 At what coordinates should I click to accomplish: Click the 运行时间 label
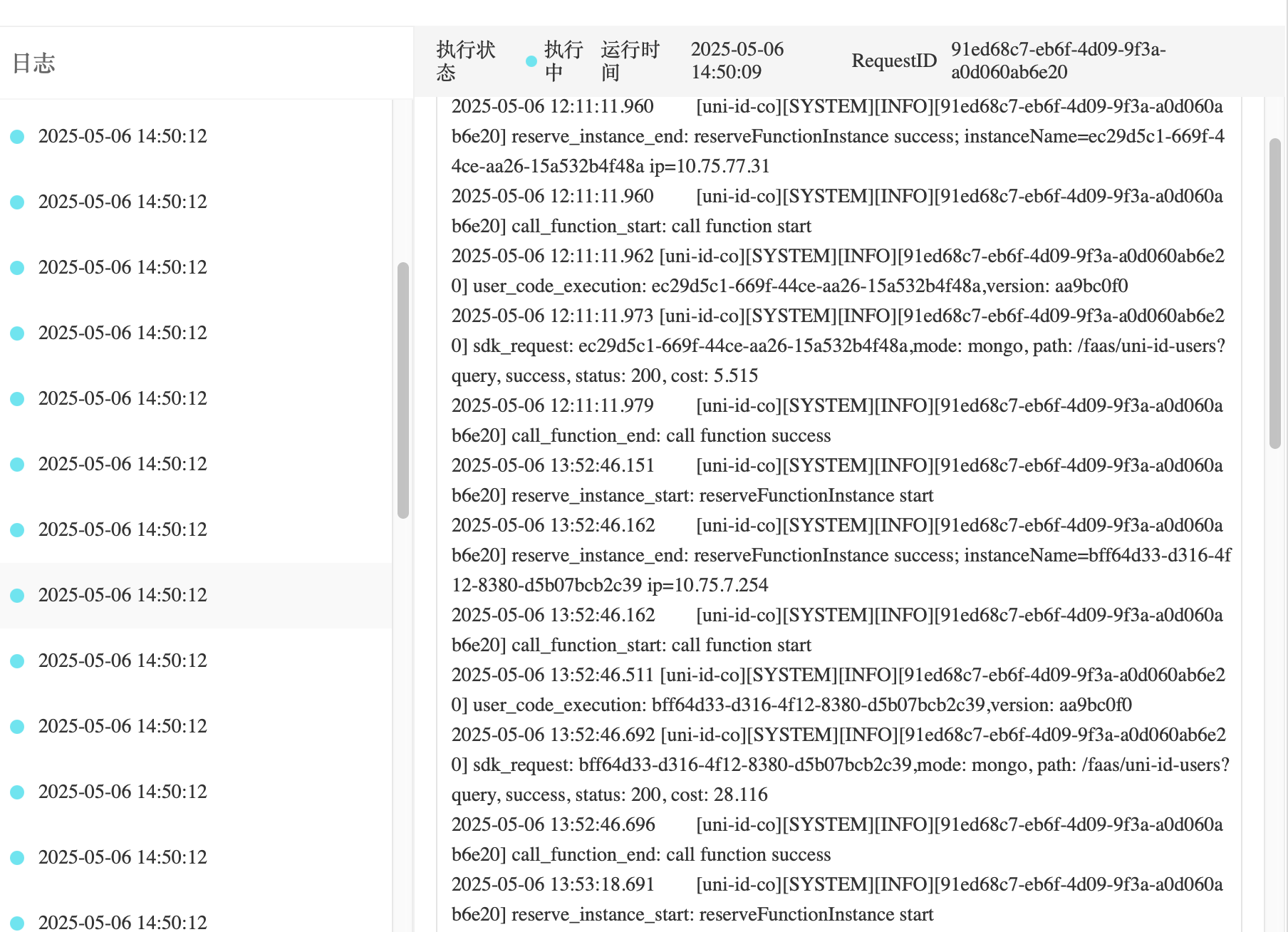630,61
